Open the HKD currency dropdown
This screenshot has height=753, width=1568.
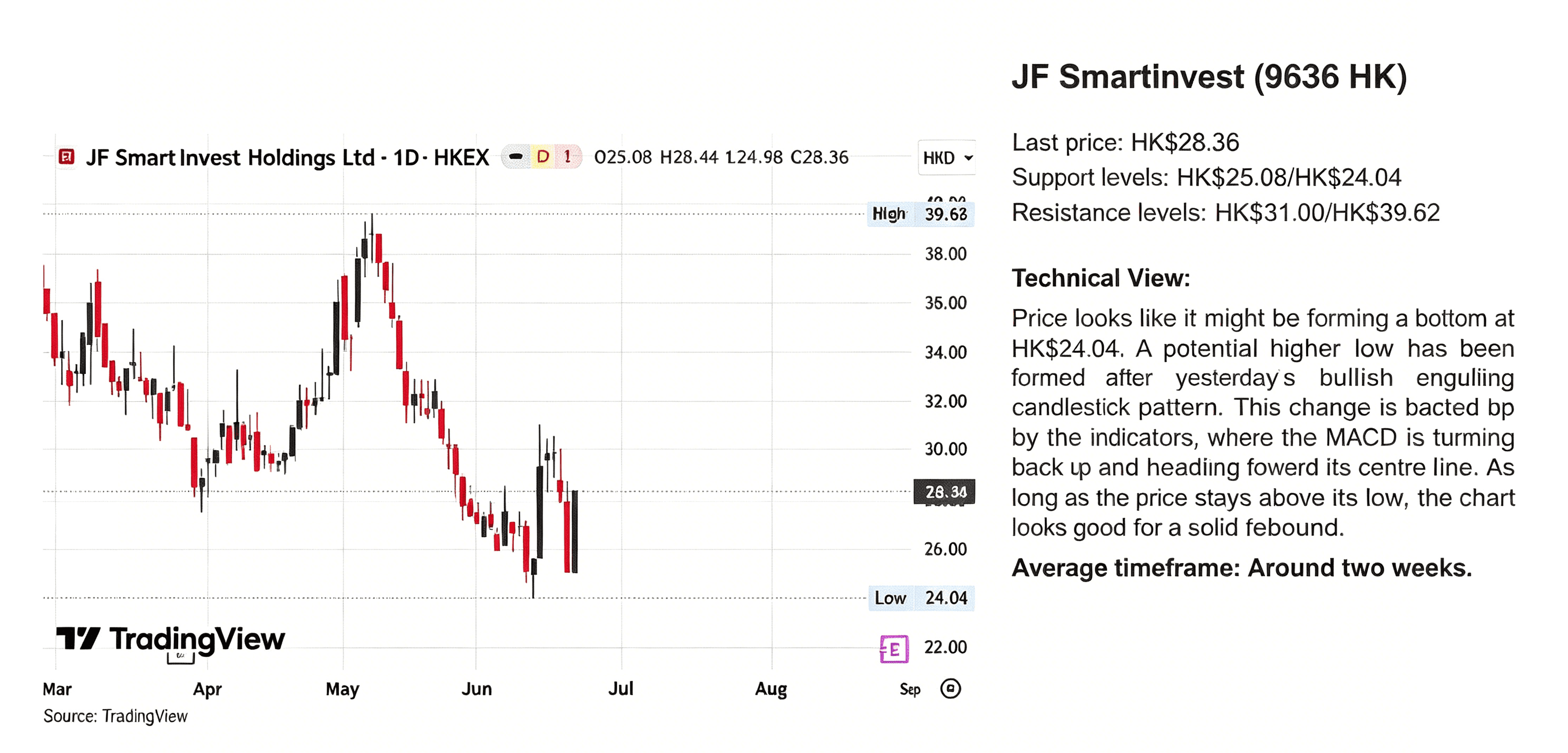pos(947,158)
